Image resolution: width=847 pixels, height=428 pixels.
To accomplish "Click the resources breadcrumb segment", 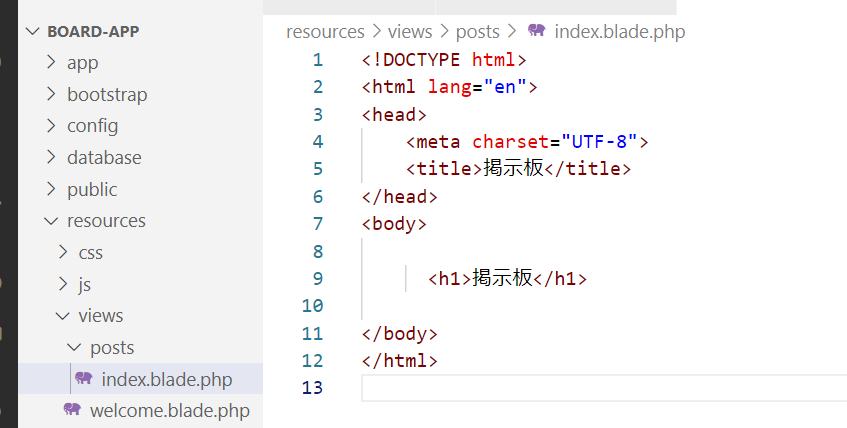I will click(325, 31).
